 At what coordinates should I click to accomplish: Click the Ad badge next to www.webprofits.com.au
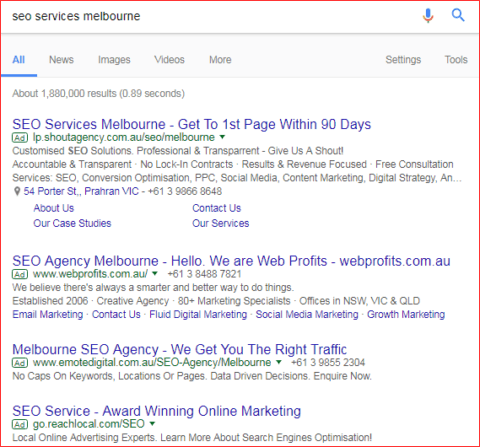[x=20, y=274]
